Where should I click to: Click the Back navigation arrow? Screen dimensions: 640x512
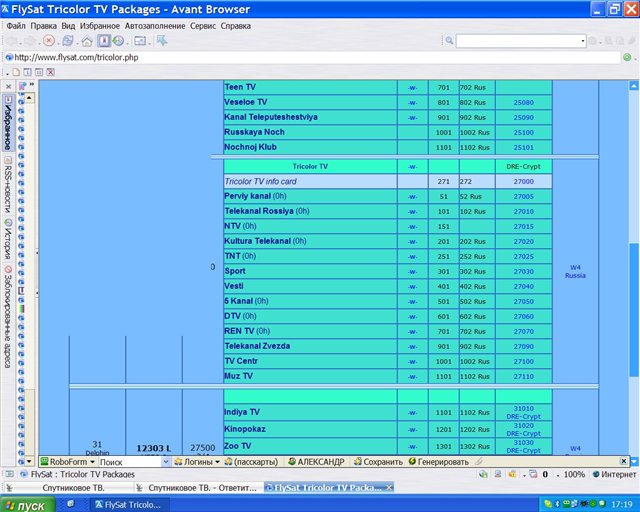point(11,40)
